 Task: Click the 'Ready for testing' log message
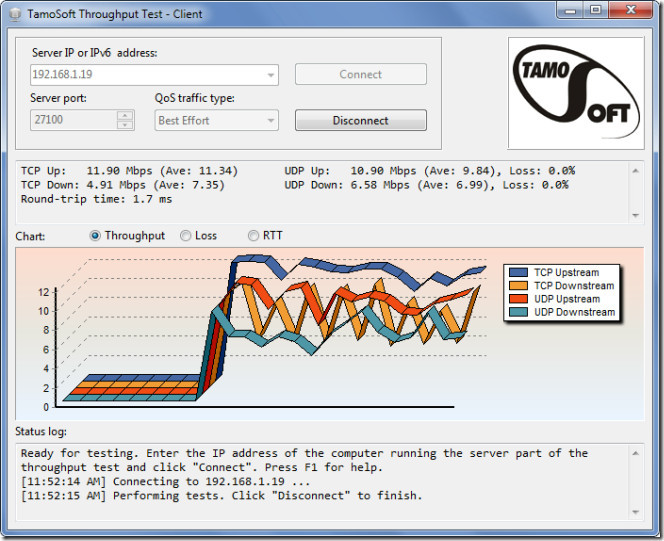point(304,460)
